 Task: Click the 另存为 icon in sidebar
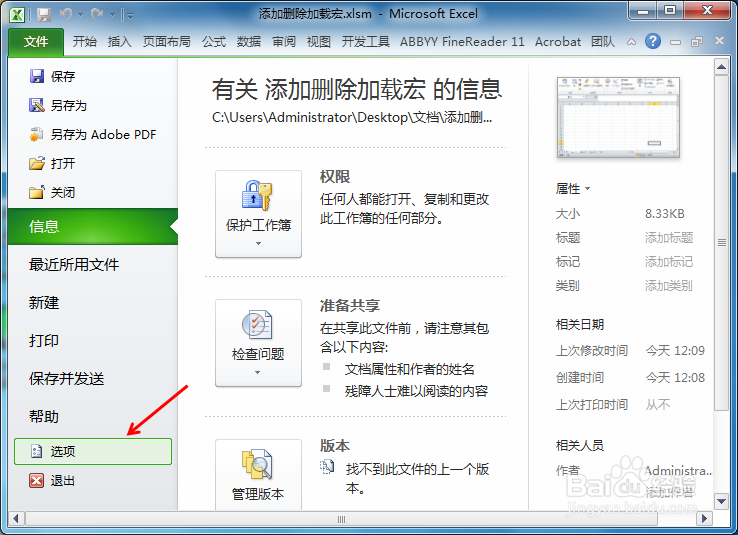[x=36, y=105]
